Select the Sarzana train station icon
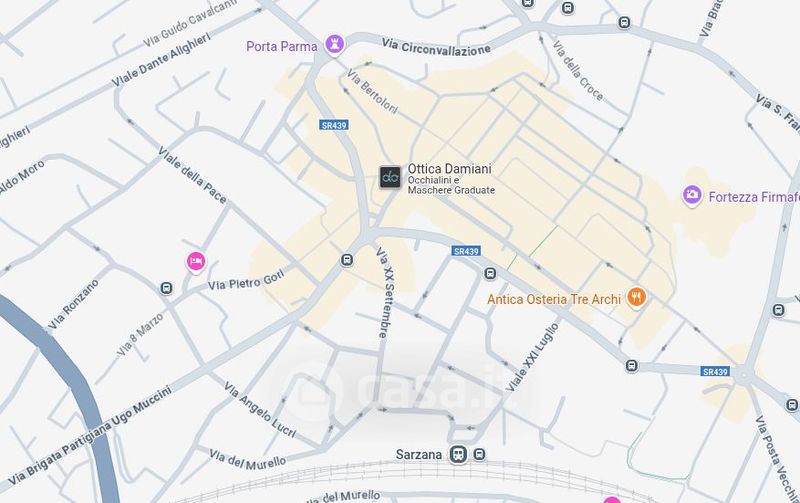800x503 pixels. [458, 454]
